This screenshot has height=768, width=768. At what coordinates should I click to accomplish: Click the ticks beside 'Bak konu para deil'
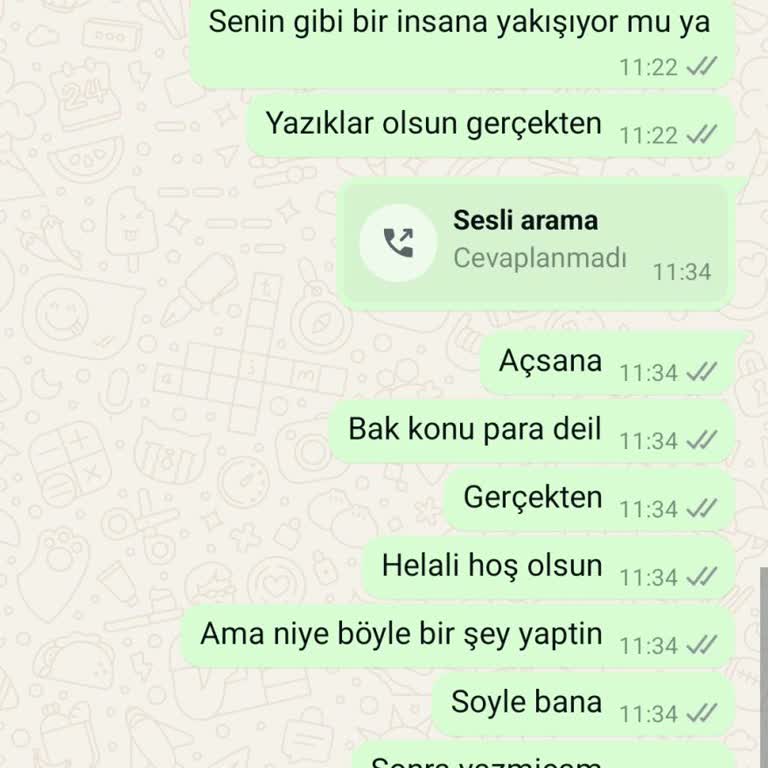[x=702, y=440]
